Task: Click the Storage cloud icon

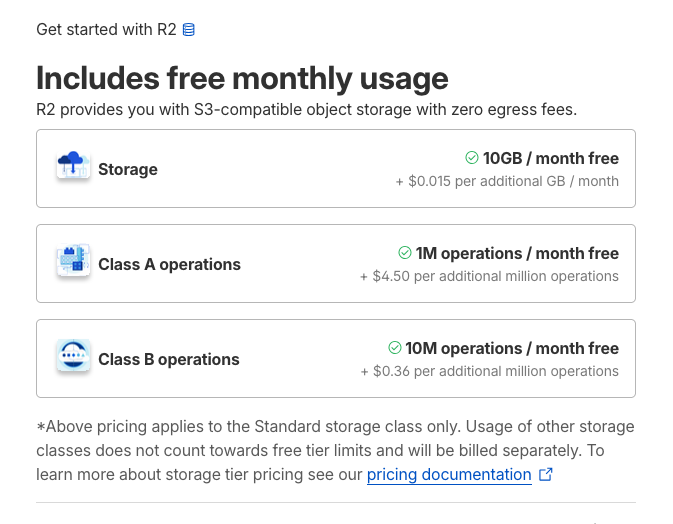Action: click(74, 167)
